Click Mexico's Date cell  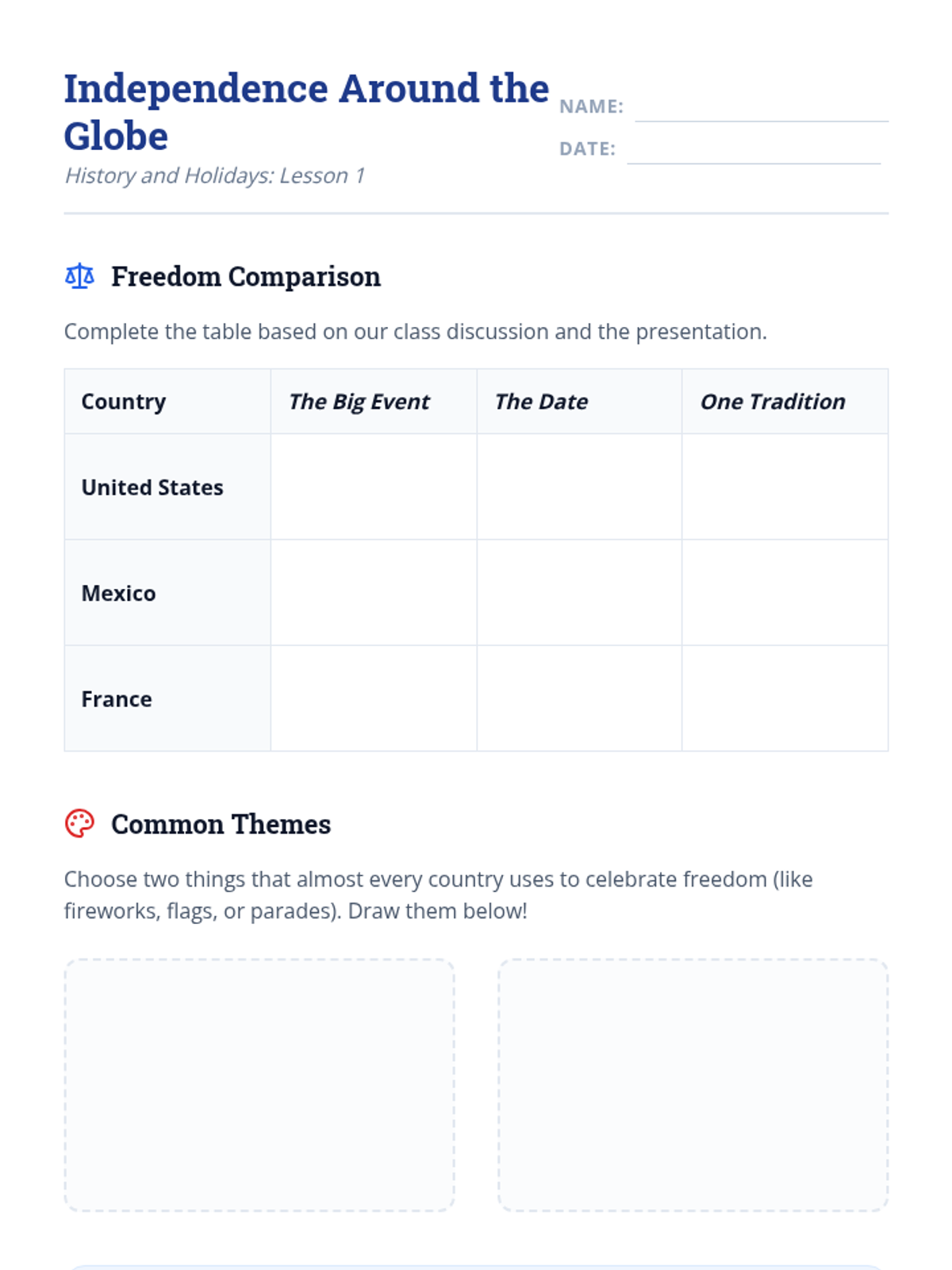[579, 593]
